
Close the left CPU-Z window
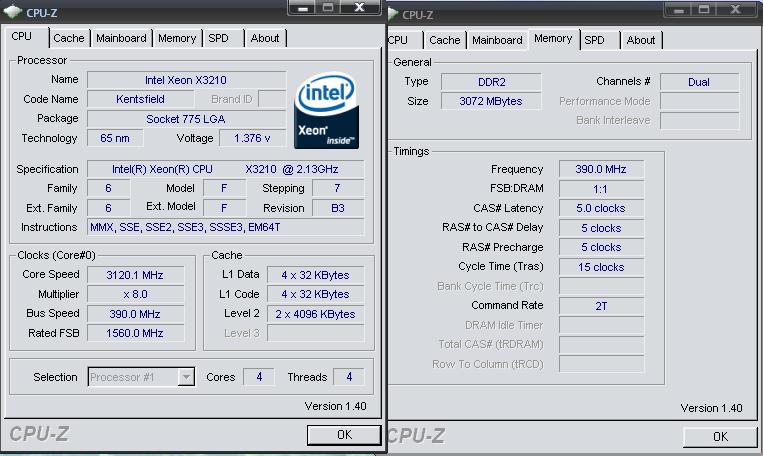pyautogui.click(x=360, y=7)
